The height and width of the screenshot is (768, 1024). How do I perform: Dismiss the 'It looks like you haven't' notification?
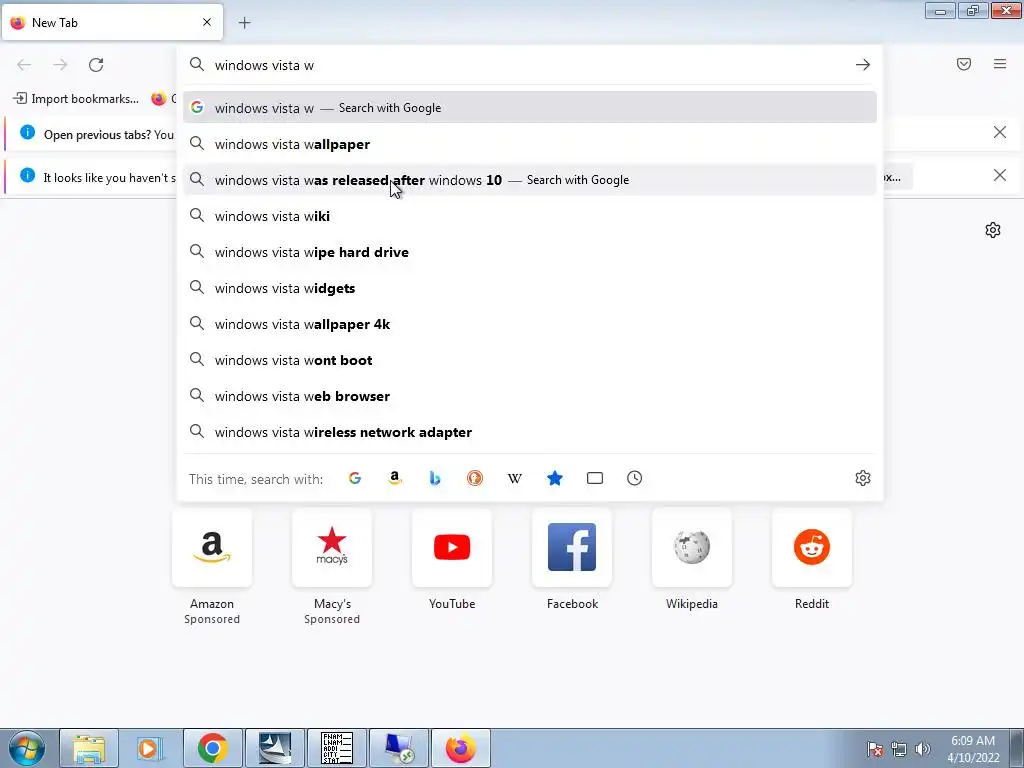(999, 175)
